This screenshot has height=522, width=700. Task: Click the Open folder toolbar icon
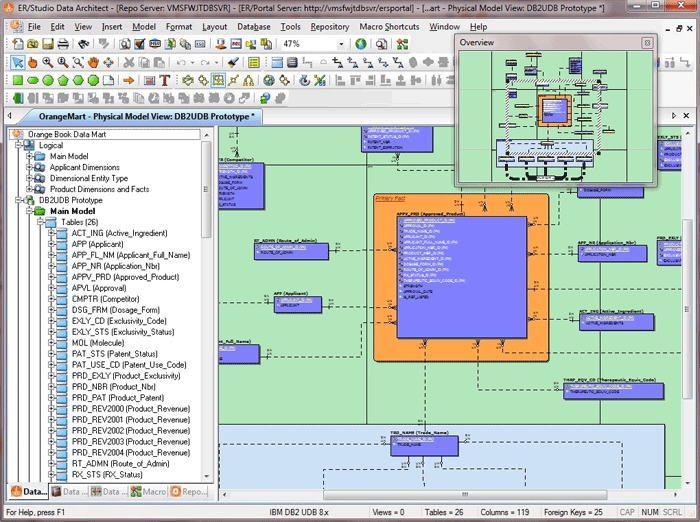pos(33,44)
